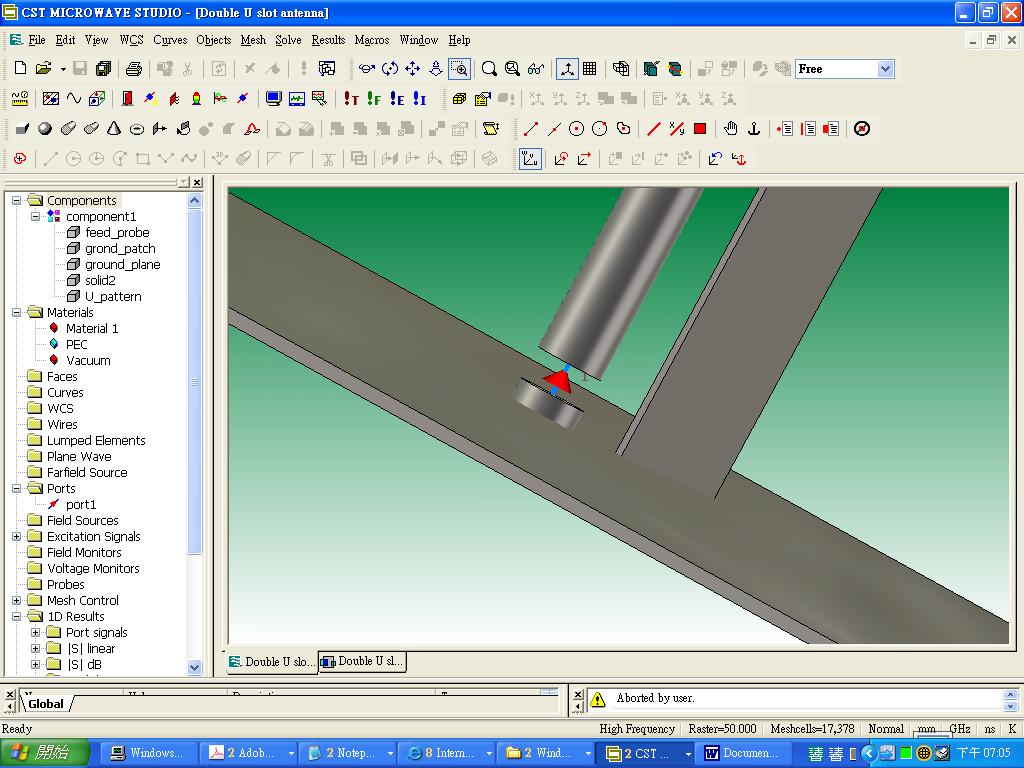Pick face tool red square icon
Viewport: 1024px width, 768px height.
tap(700, 129)
